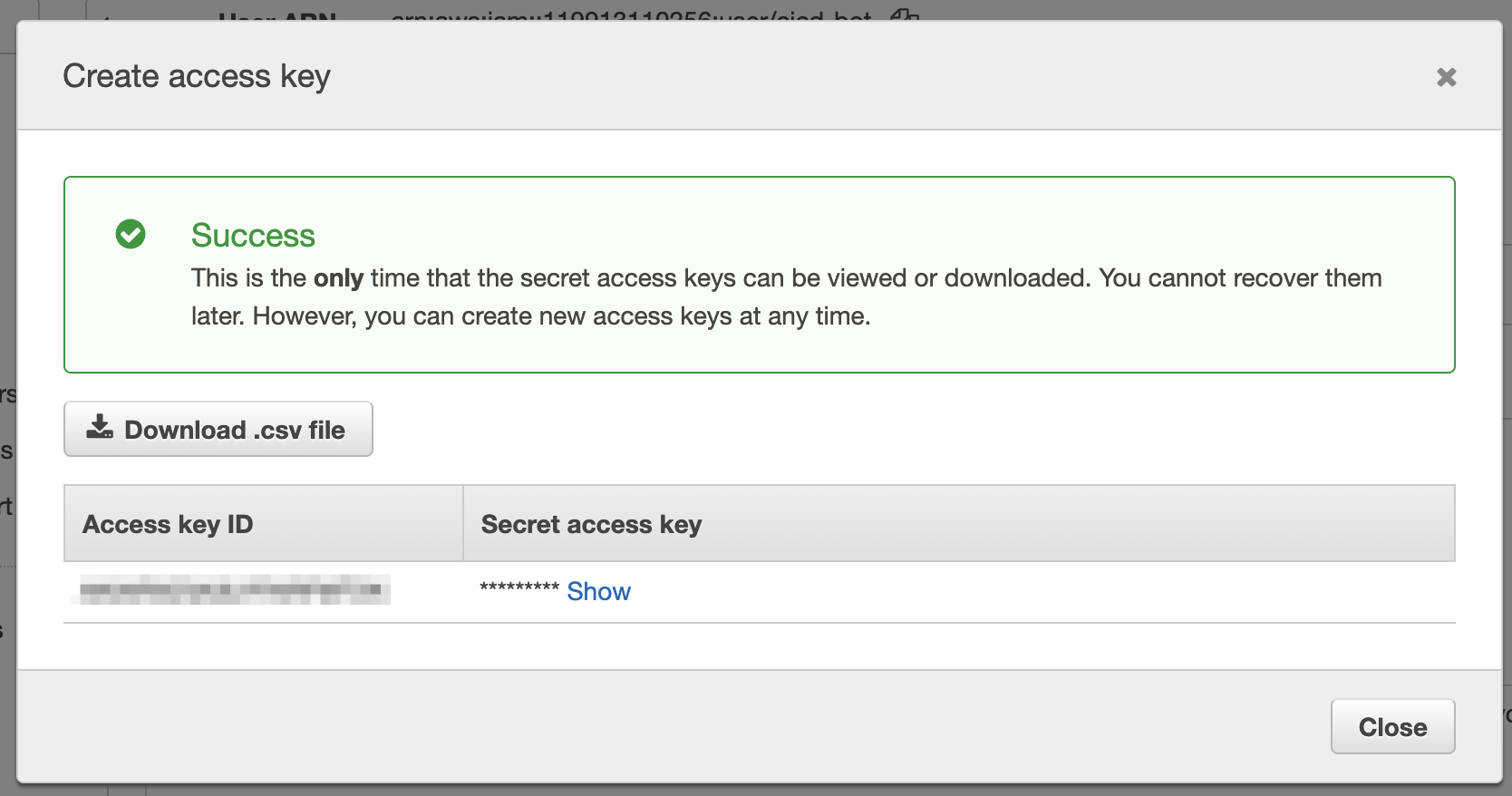This screenshot has height=796, width=1512.
Task: Click the bold word "only" in message
Action: 338,278
